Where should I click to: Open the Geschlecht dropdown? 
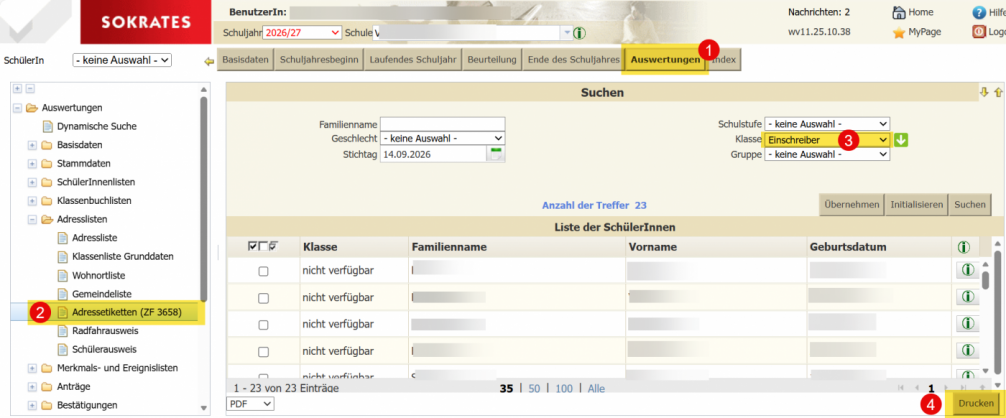(443, 138)
